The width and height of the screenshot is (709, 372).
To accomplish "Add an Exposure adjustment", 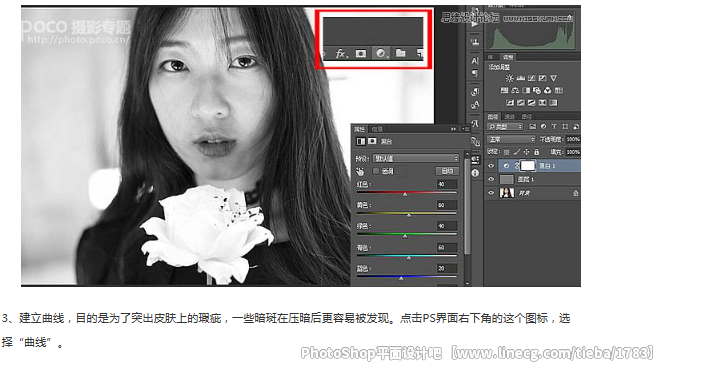I will pyautogui.click(x=543, y=78).
